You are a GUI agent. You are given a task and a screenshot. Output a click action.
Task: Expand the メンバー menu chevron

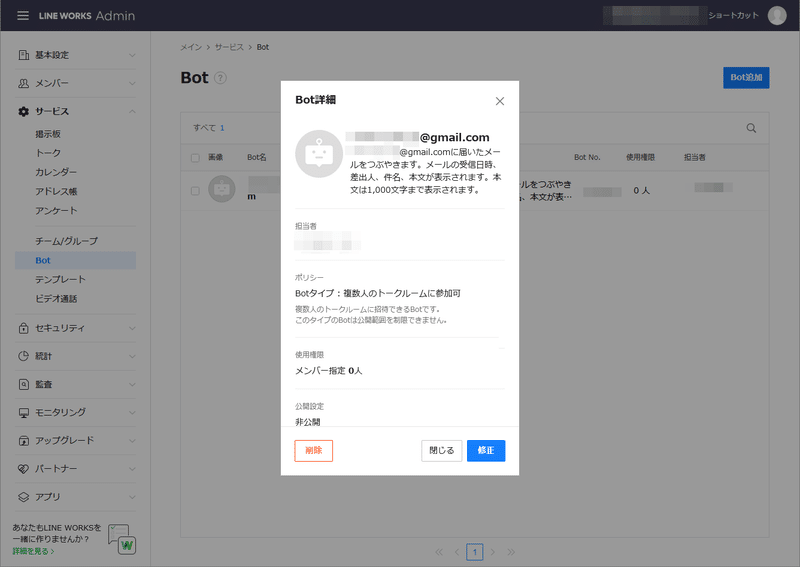(x=132, y=83)
